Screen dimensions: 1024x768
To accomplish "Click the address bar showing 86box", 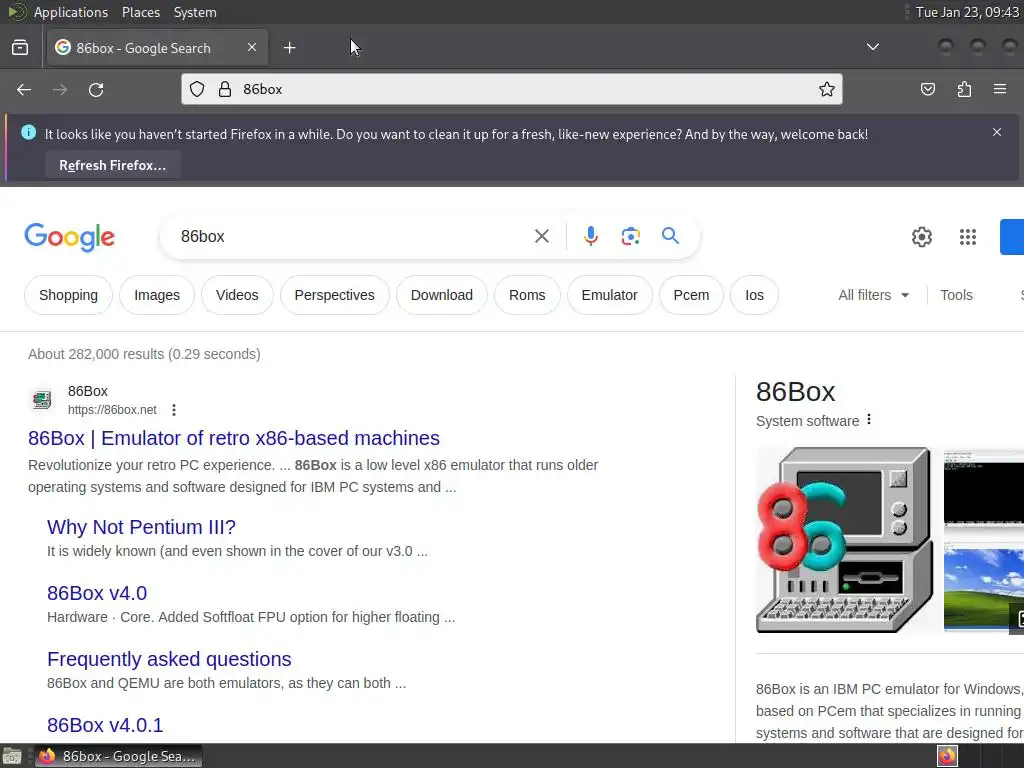I will point(511,89).
